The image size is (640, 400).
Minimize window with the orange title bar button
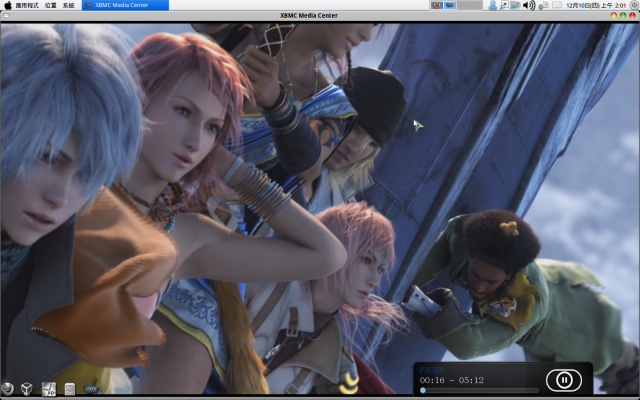(613, 16)
